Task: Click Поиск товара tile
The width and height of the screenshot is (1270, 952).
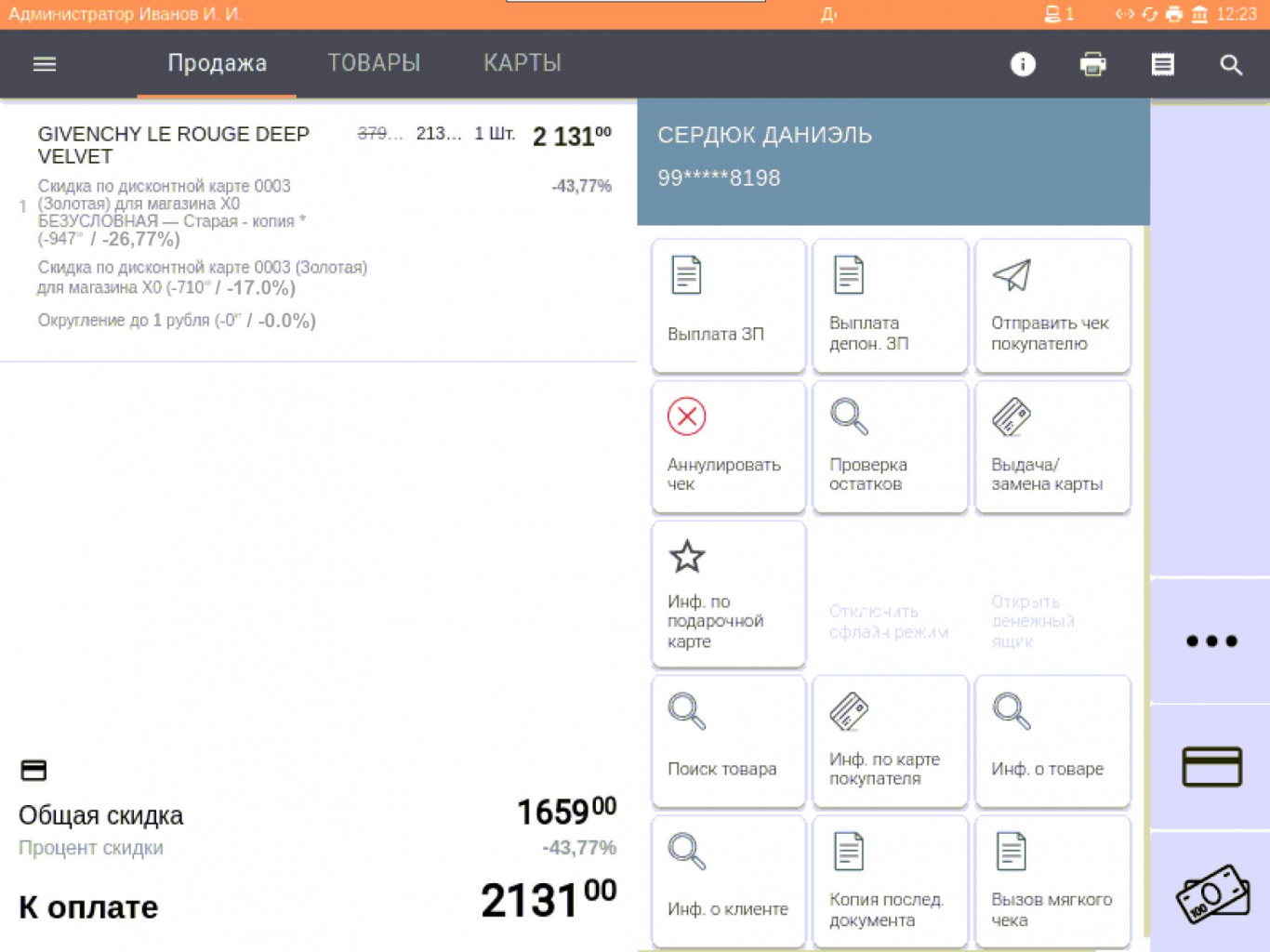Action: (728, 741)
